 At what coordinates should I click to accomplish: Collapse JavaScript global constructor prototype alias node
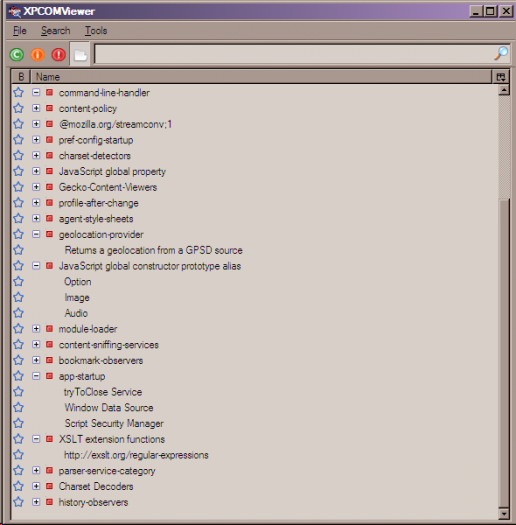pos(36,265)
